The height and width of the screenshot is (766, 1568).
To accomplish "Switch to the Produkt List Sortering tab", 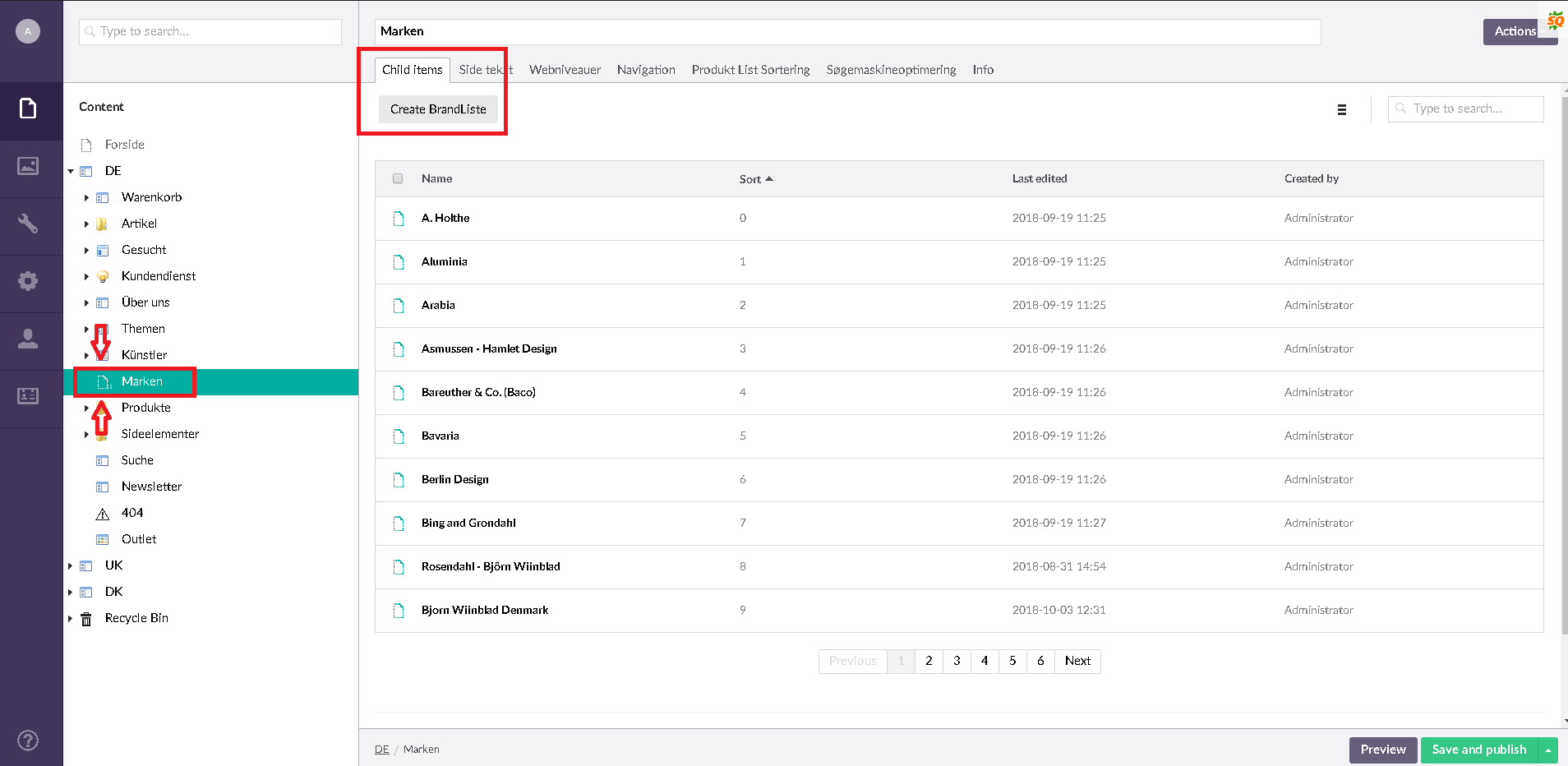I will [x=751, y=70].
